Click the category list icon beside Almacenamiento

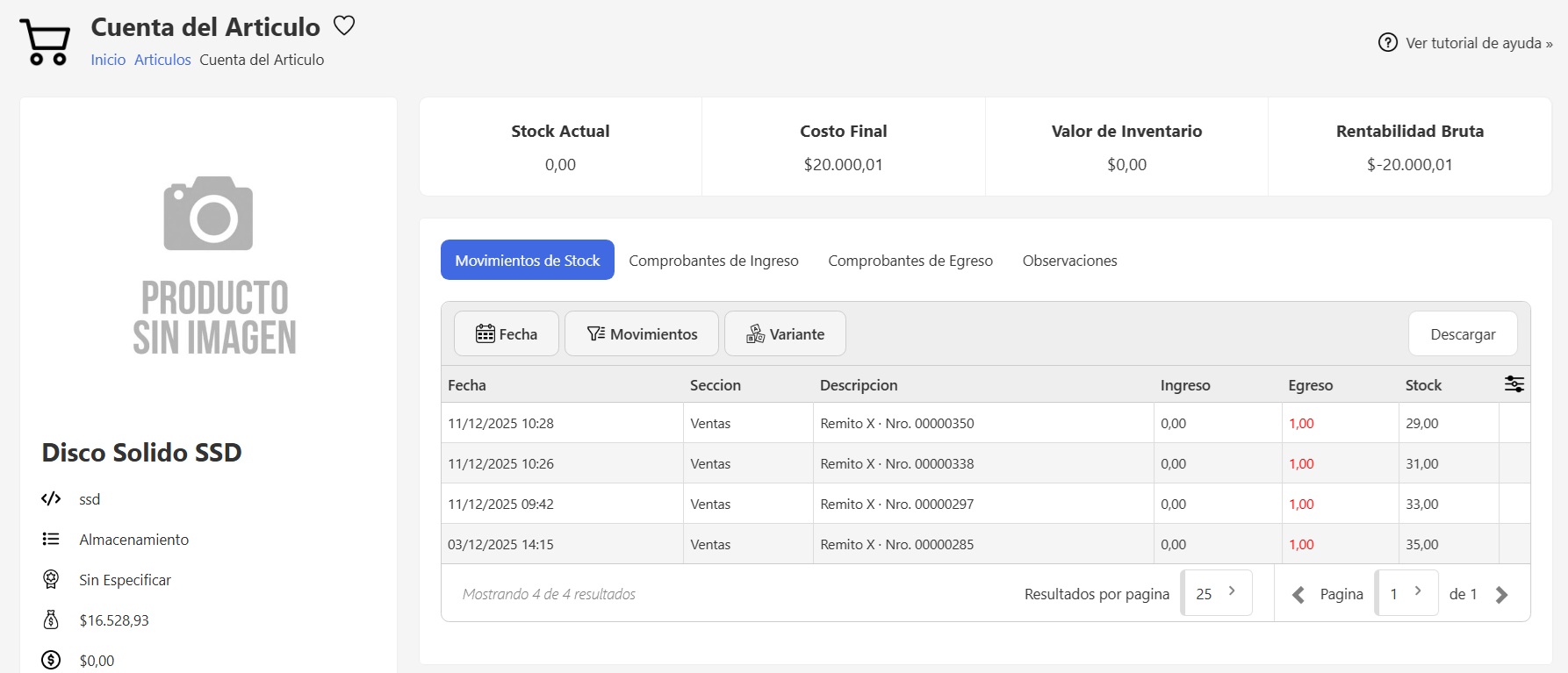51,540
